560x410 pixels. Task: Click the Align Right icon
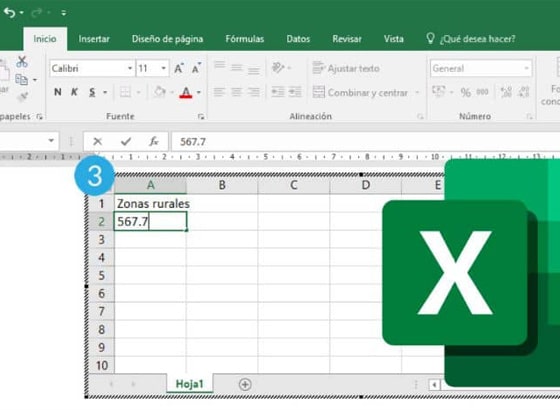coord(254,92)
